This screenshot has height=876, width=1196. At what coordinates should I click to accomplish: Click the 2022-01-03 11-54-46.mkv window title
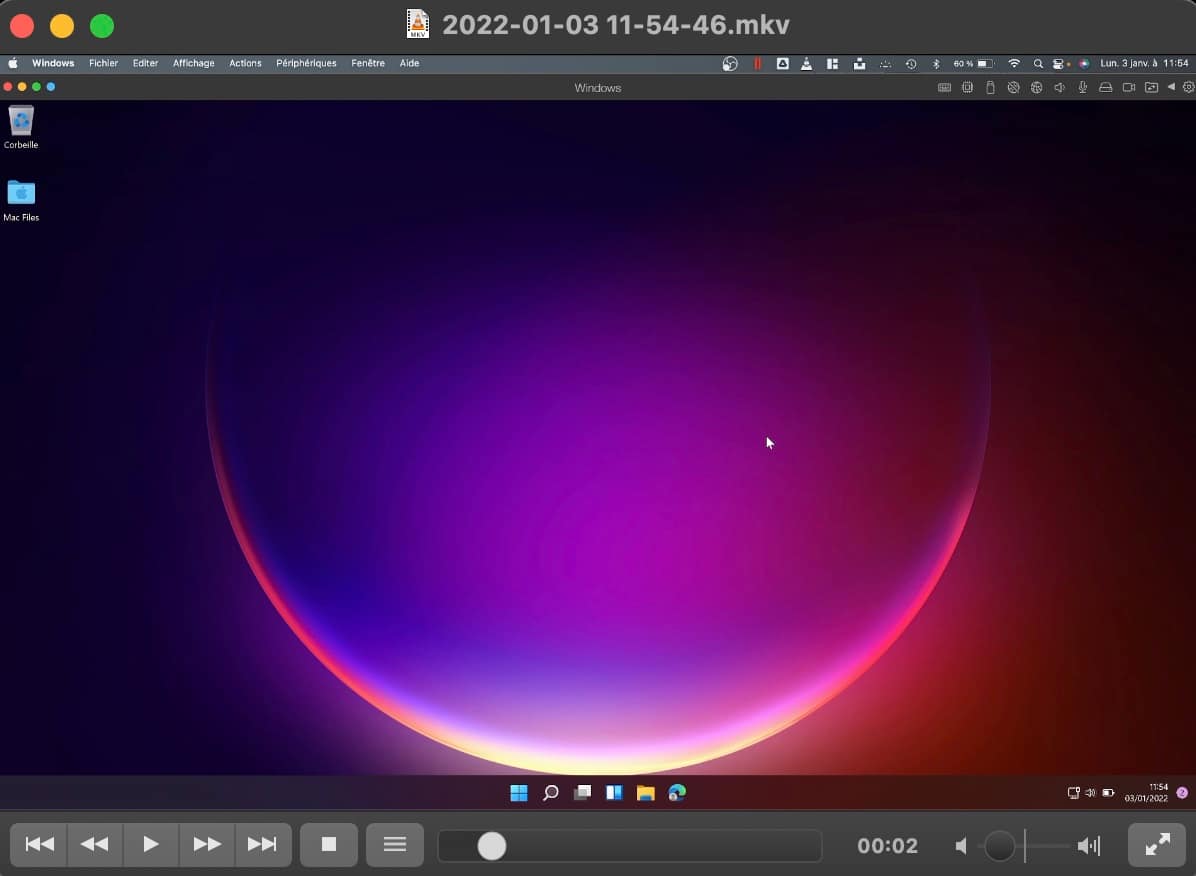pos(615,25)
